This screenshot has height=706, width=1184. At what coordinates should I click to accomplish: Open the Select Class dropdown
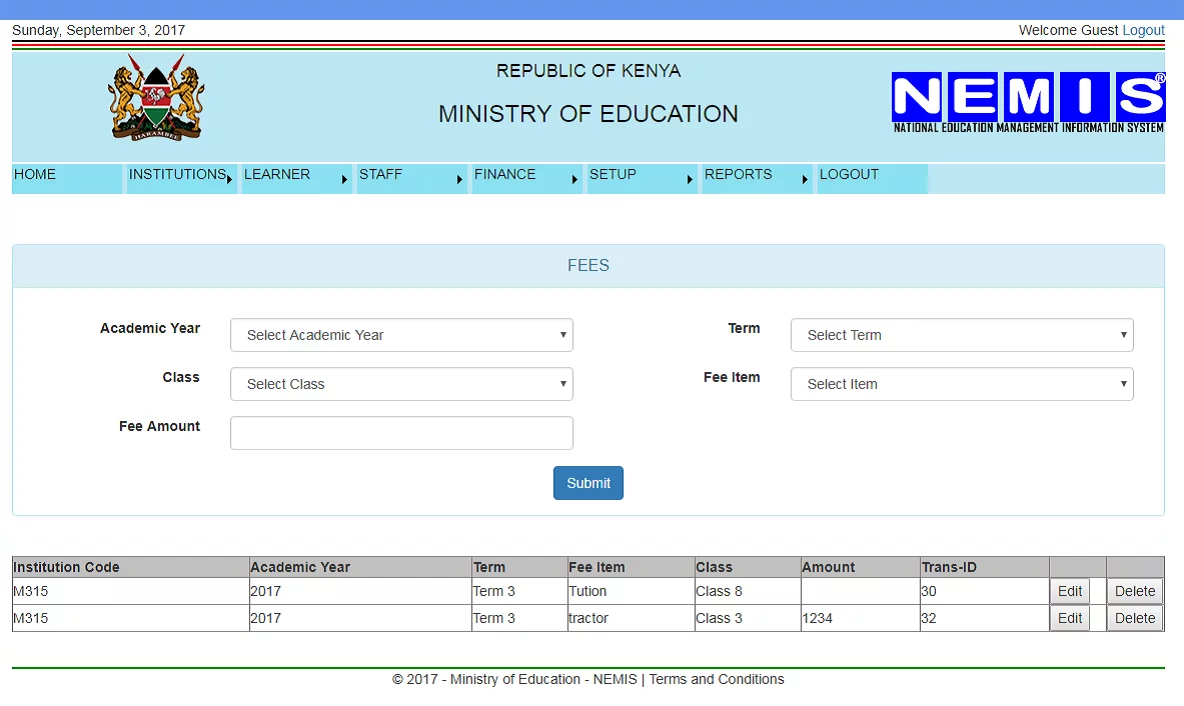(401, 383)
